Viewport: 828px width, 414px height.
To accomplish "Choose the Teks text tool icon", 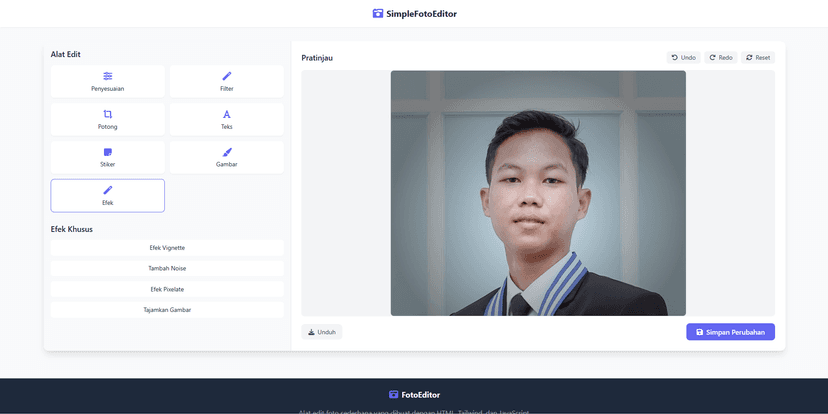I will click(227, 115).
